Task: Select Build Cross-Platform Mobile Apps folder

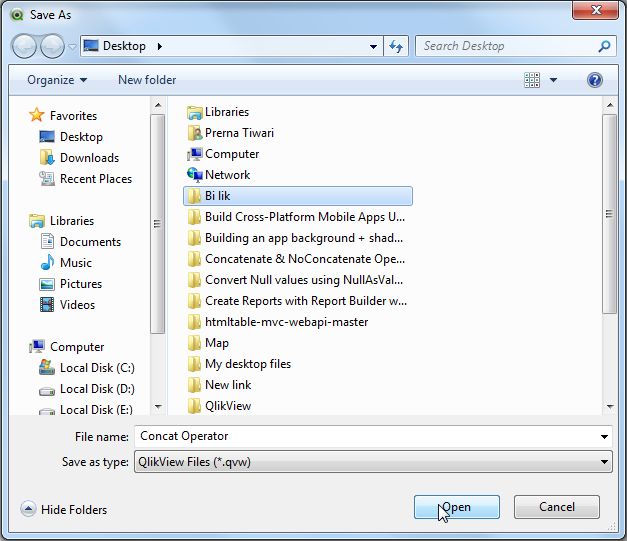Action: [x=296, y=217]
